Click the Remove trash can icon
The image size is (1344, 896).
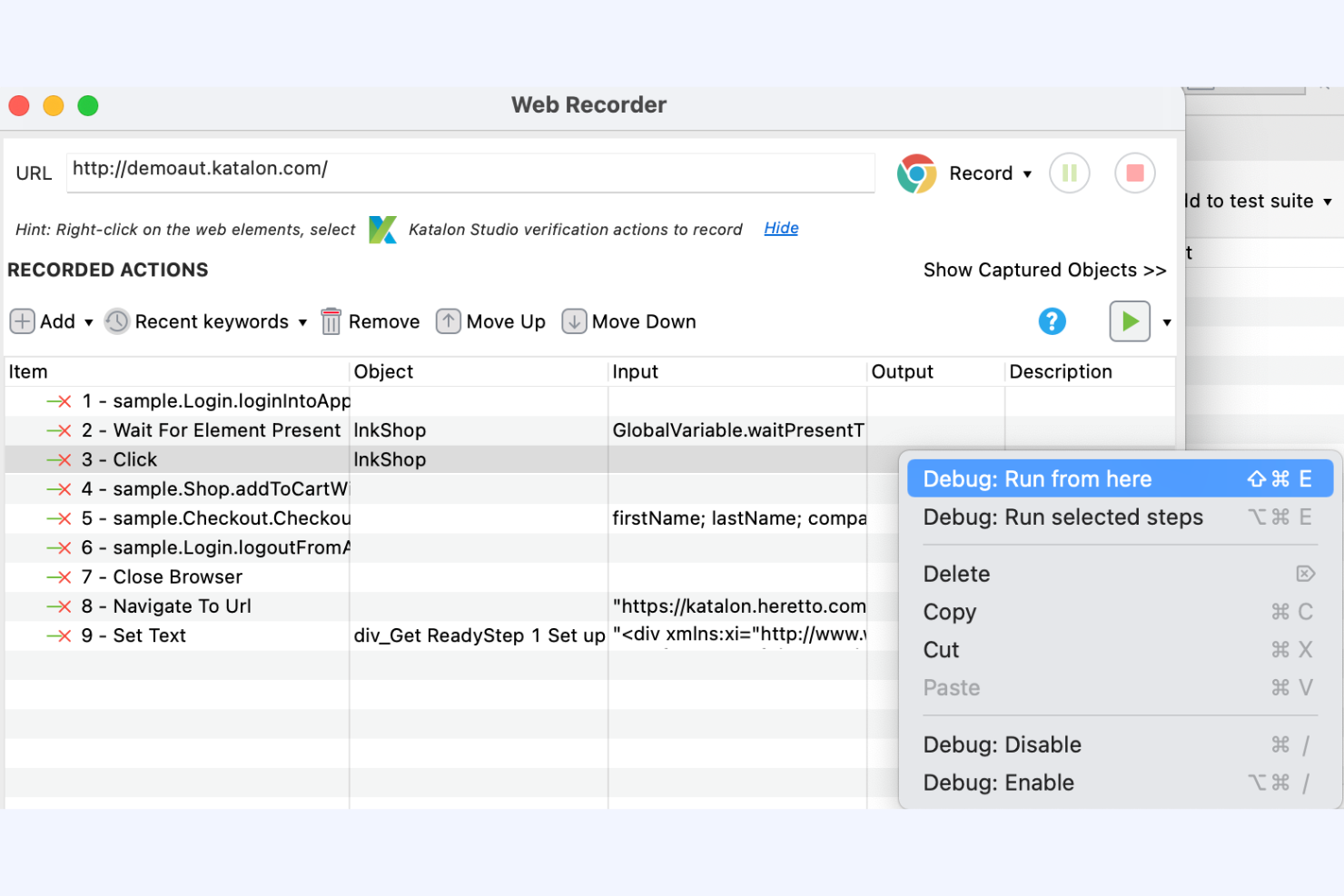click(331, 321)
